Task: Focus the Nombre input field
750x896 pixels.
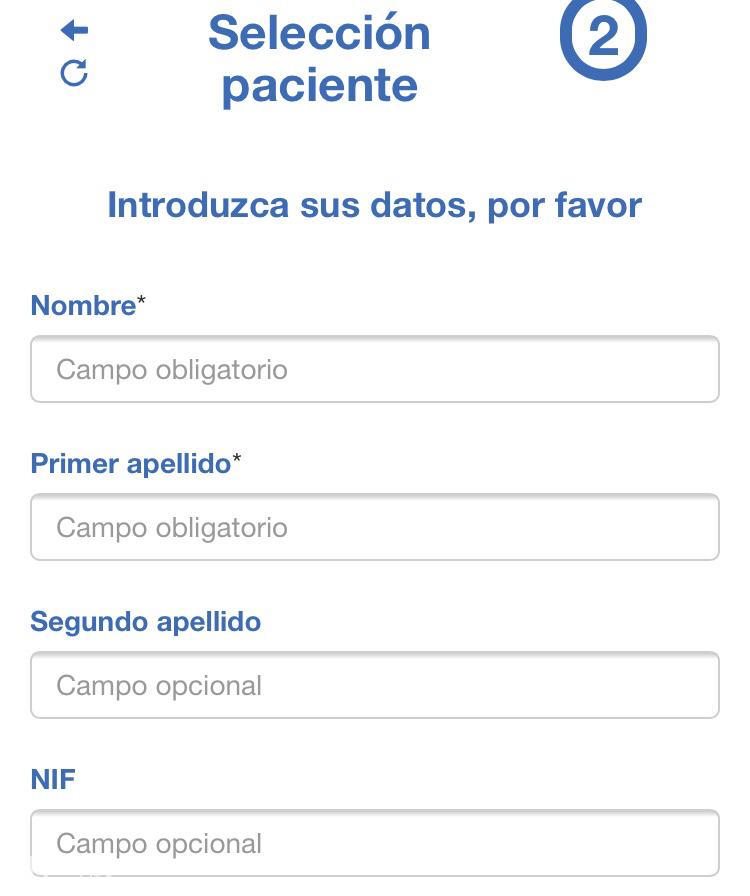Action: pos(375,369)
